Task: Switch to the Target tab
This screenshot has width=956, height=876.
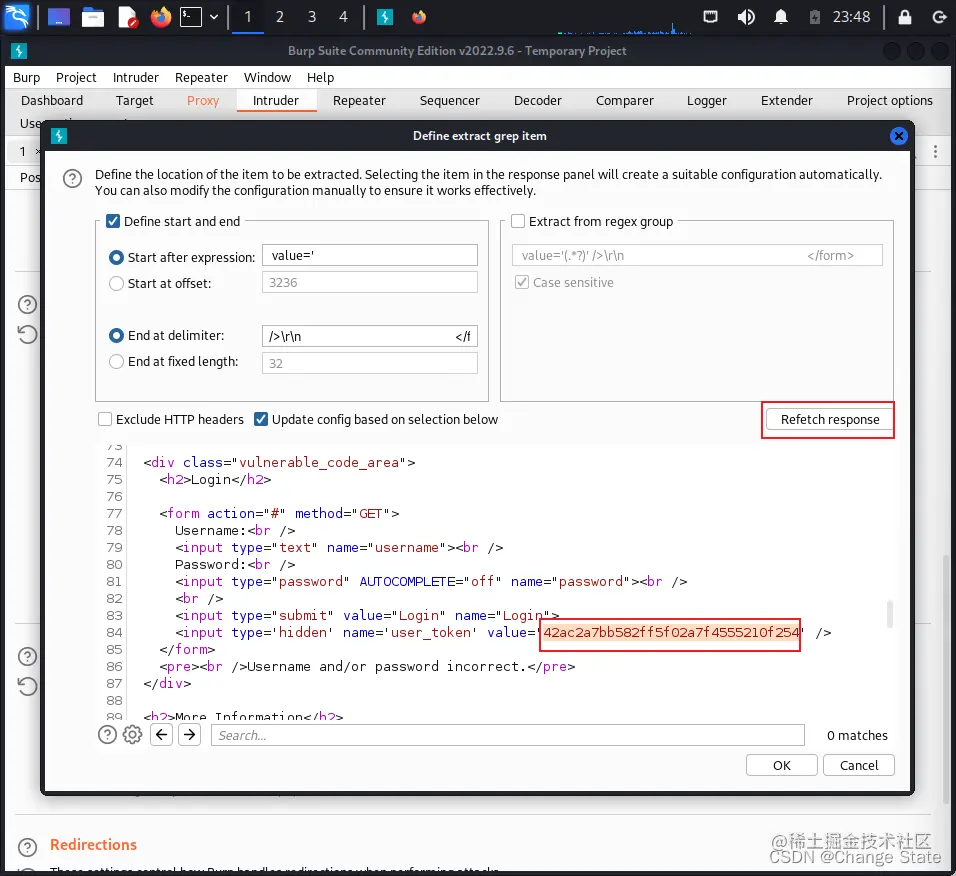Action: click(135, 101)
